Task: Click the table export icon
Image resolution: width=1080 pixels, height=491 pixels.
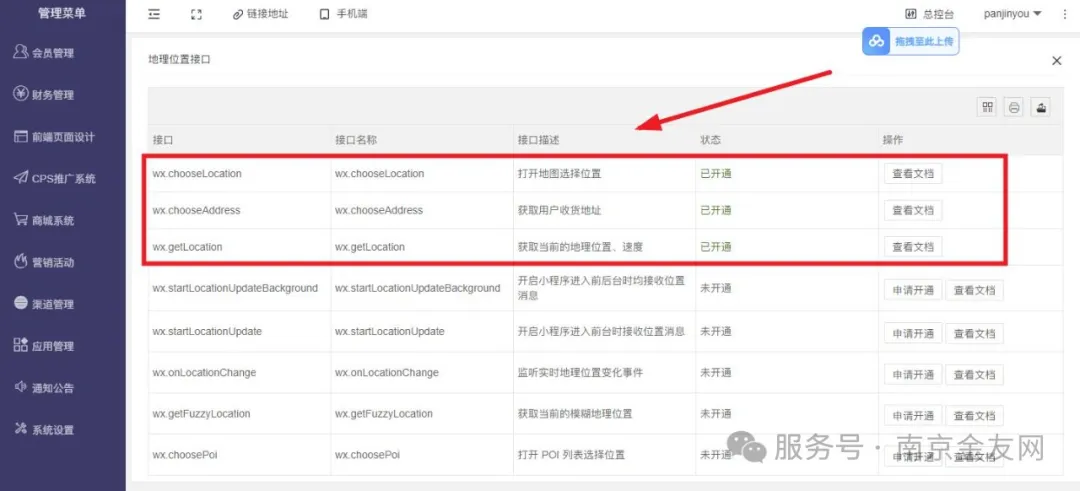Action: point(1041,107)
